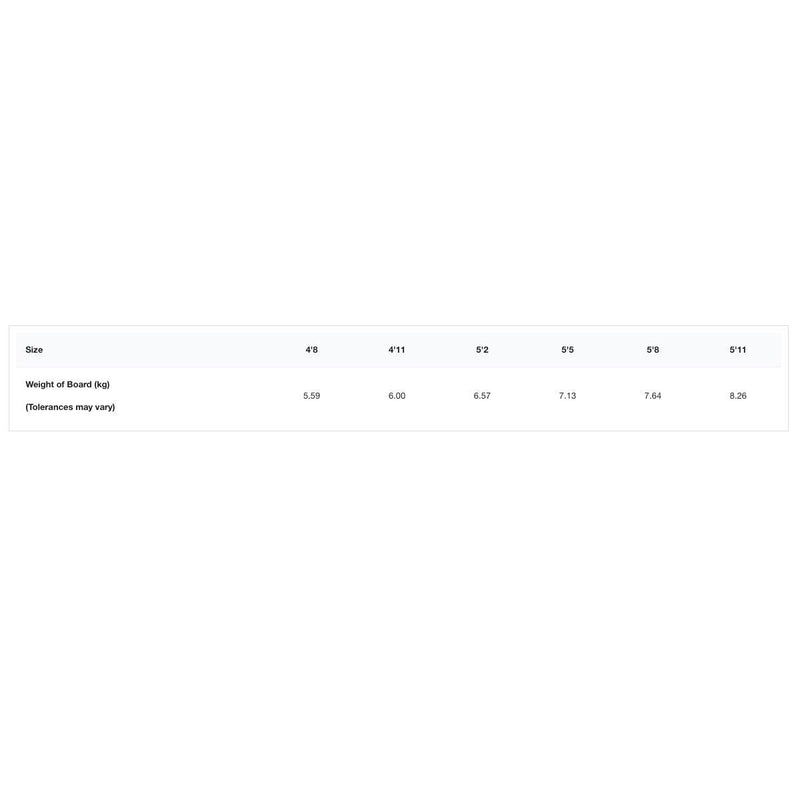Click the blank white area above the table
Image resolution: width=800 pixels, height=800 pixels.
(x=400, y=160)
